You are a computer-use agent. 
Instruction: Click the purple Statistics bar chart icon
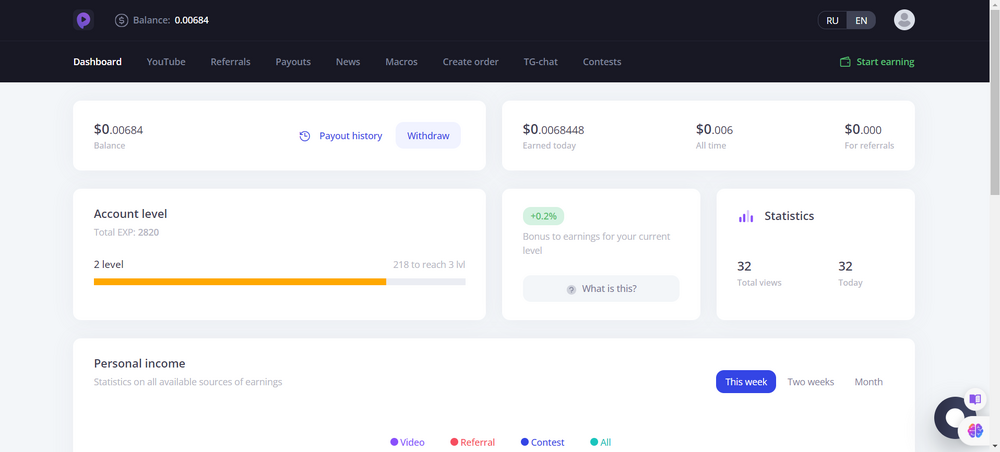pyautogui.click(x=746, y=216)
